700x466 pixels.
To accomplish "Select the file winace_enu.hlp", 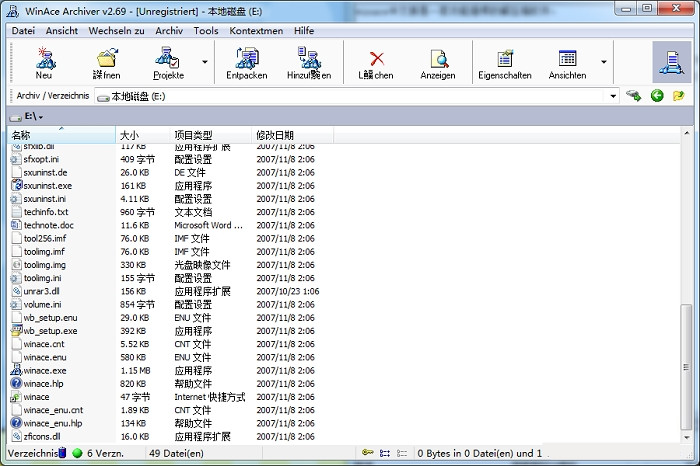I will (53, 423).
